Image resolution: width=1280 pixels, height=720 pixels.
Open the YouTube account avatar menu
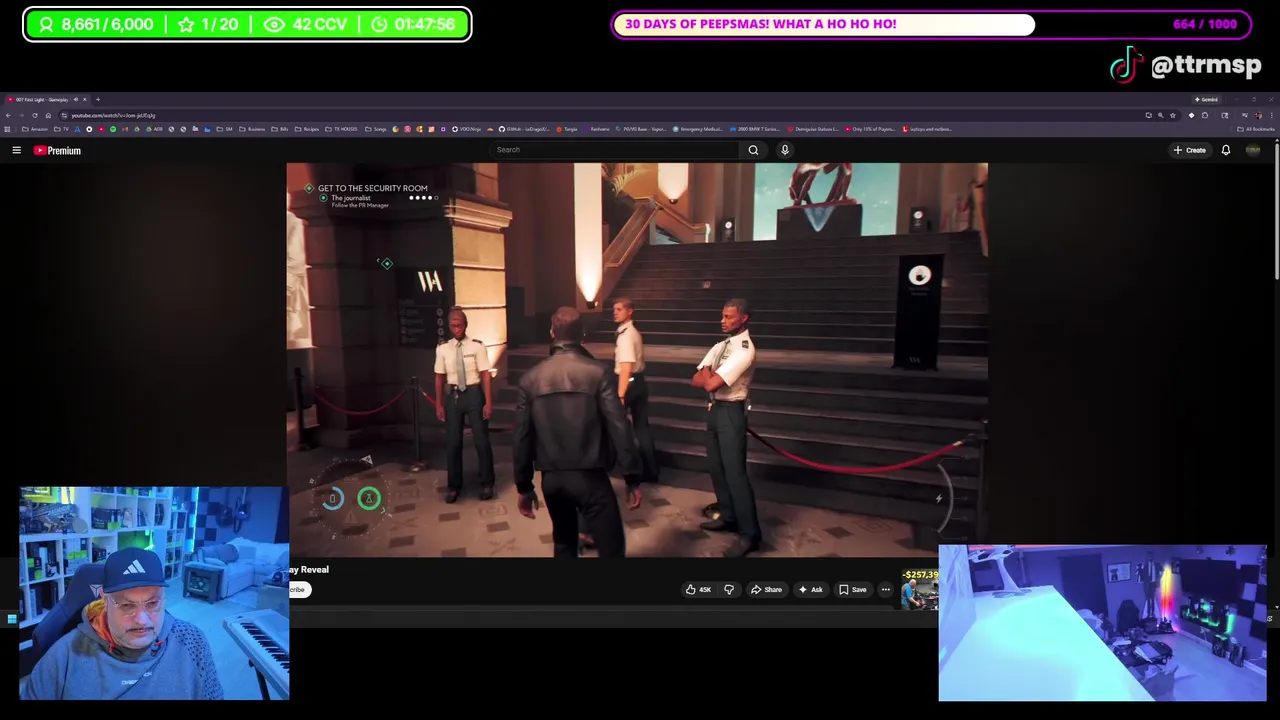pyautogui.click(x=1253, y=150)
